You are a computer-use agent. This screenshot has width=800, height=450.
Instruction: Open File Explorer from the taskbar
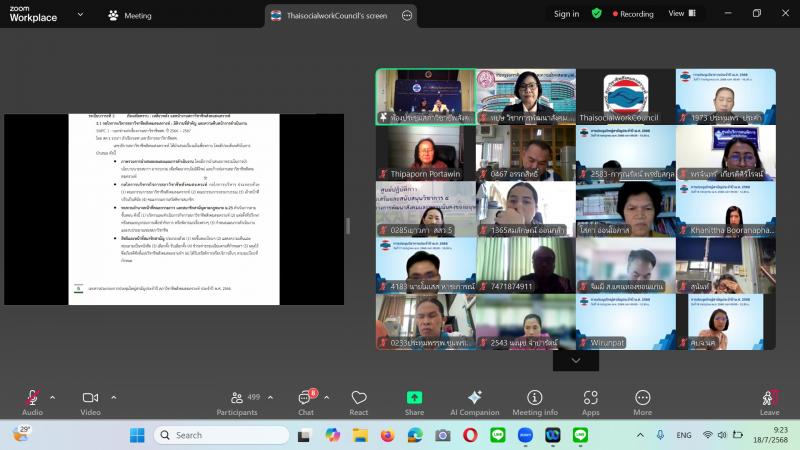point(360,435)
